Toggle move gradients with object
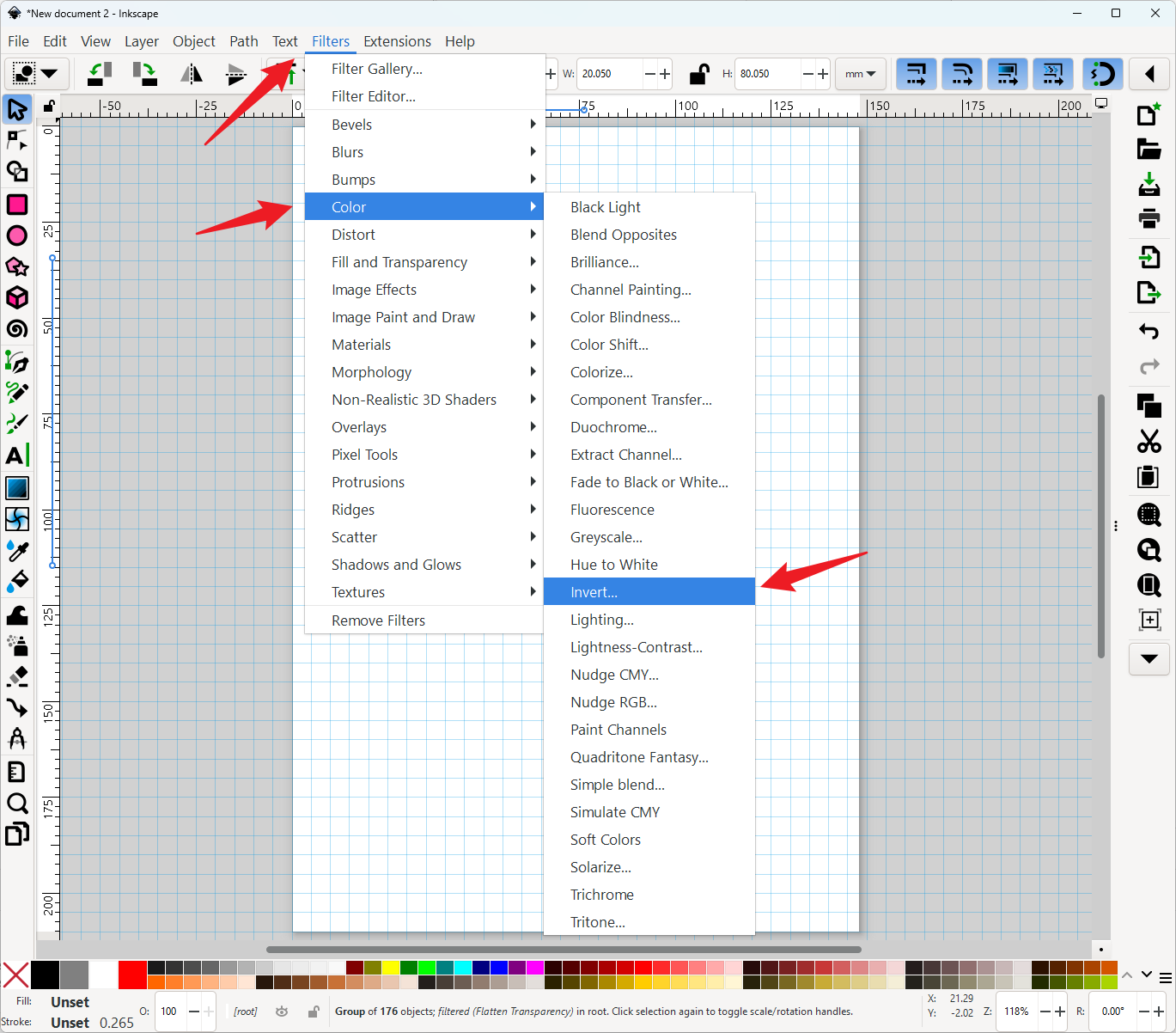This screenshot has height=1033, width=1176. [x=1008, y=74]
